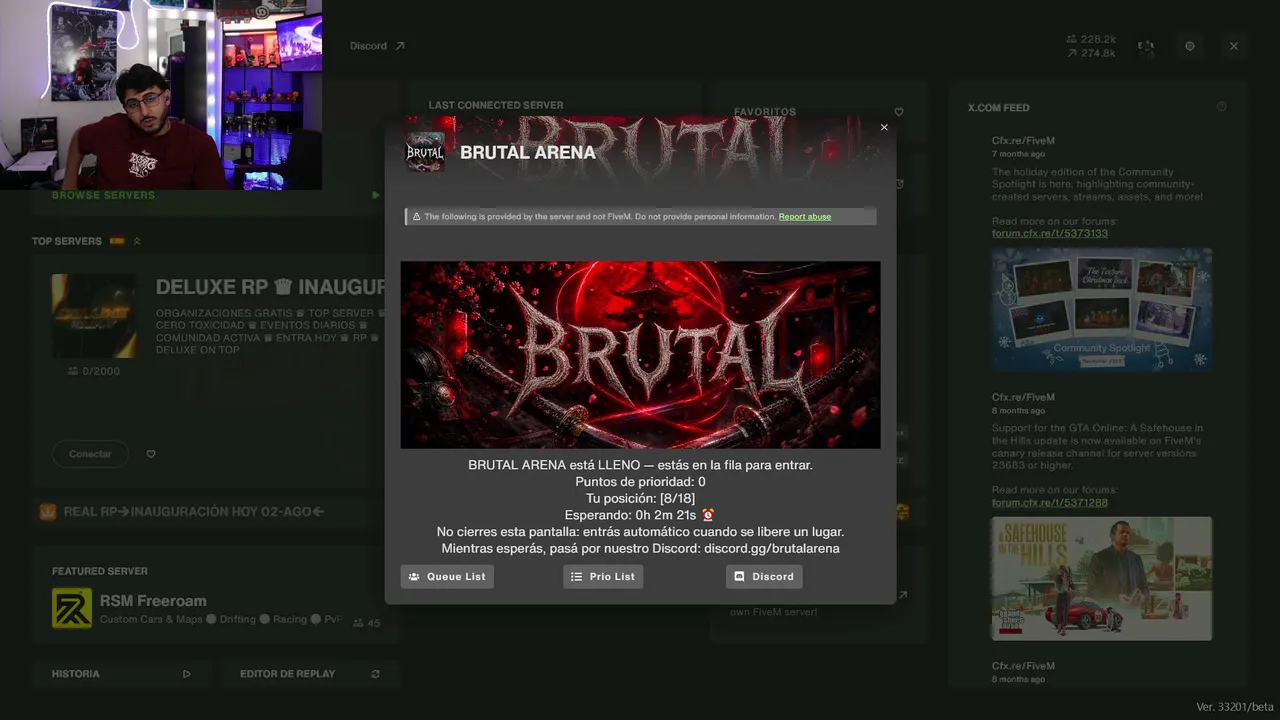Click the Ver. 33201/beta version label

(1235, 707)
